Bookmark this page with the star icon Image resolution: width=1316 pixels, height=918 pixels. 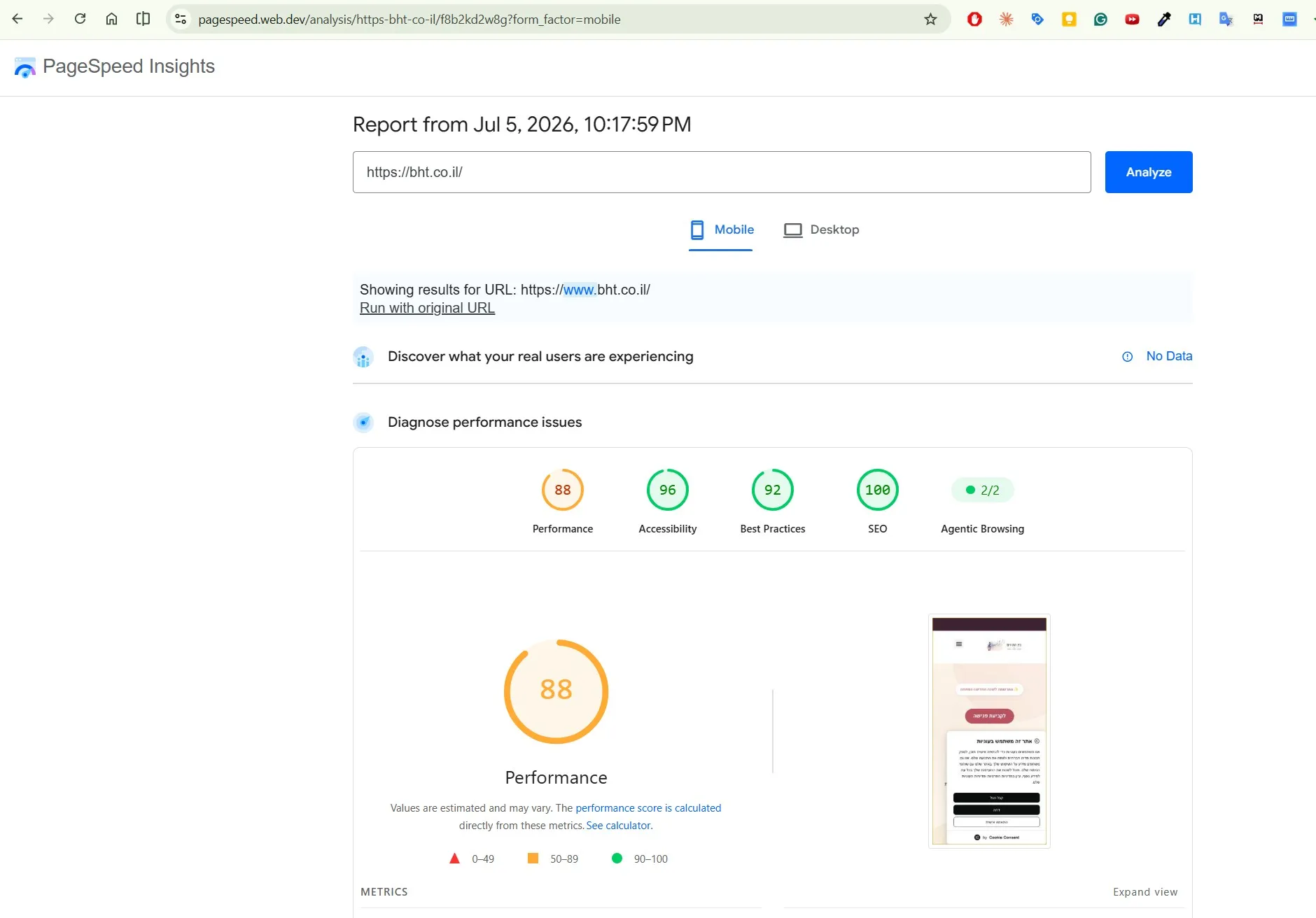[930, 20]
